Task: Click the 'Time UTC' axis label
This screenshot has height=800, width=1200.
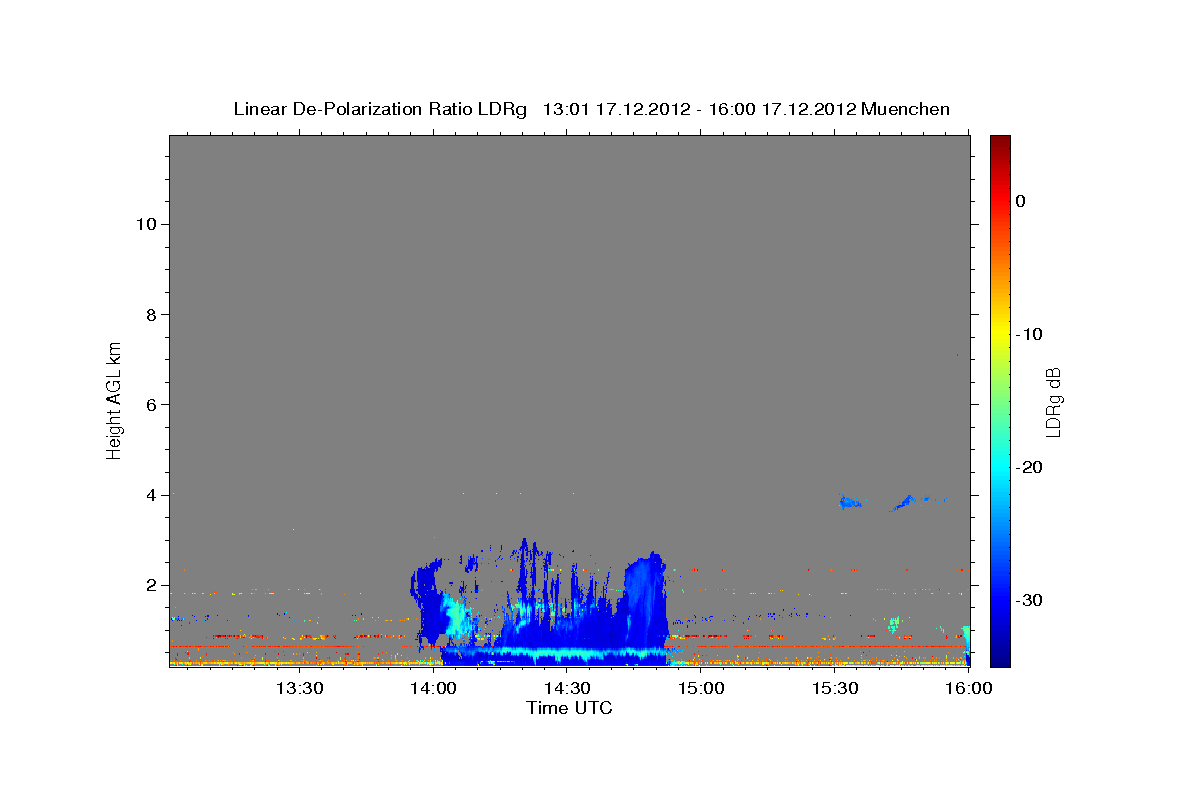Action: 569,708
